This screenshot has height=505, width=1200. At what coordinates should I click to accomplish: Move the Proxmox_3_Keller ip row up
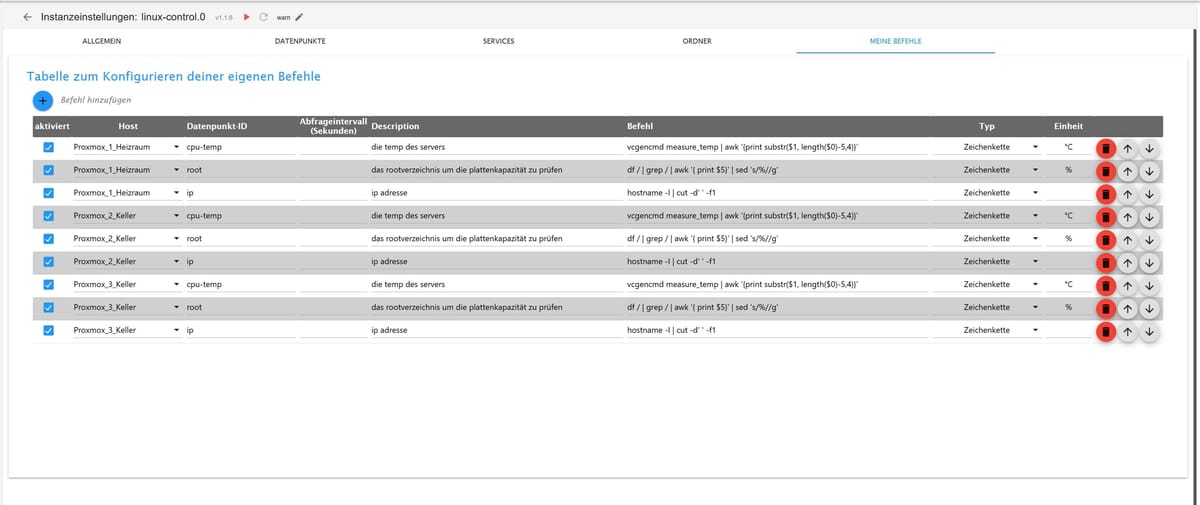(1128, 332)
